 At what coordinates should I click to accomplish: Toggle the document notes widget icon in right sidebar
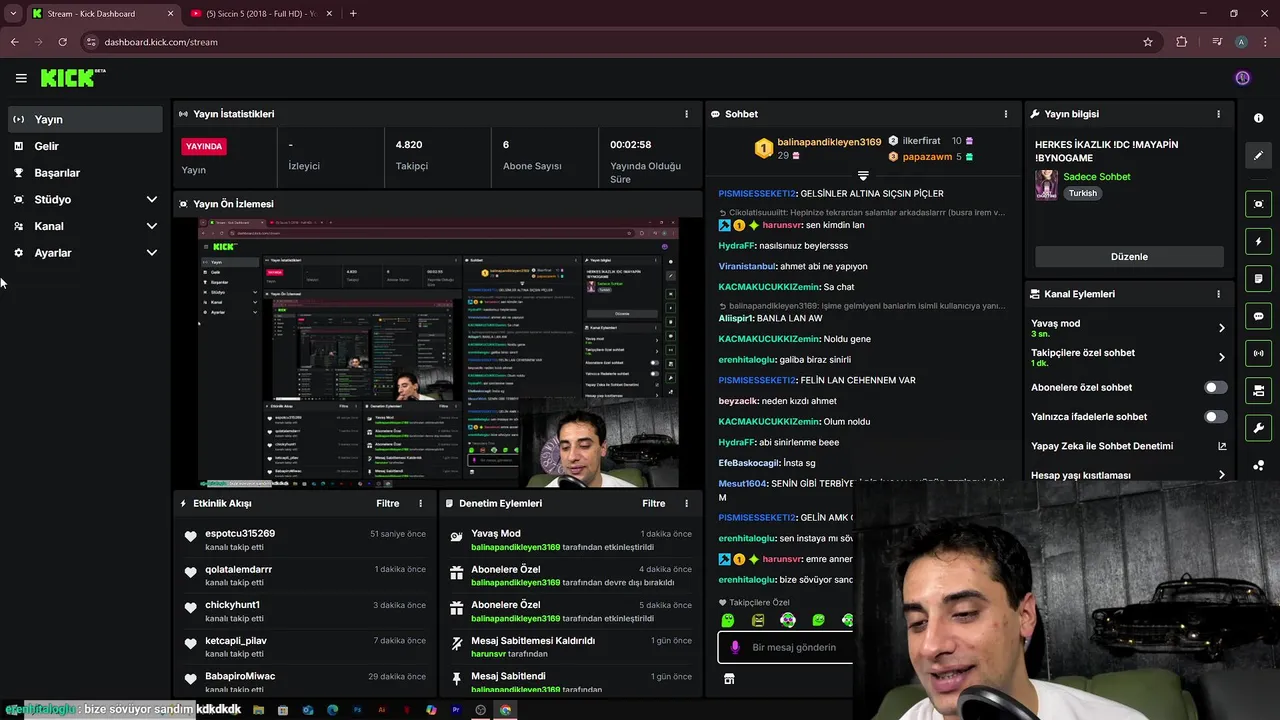pos(1258,278)
